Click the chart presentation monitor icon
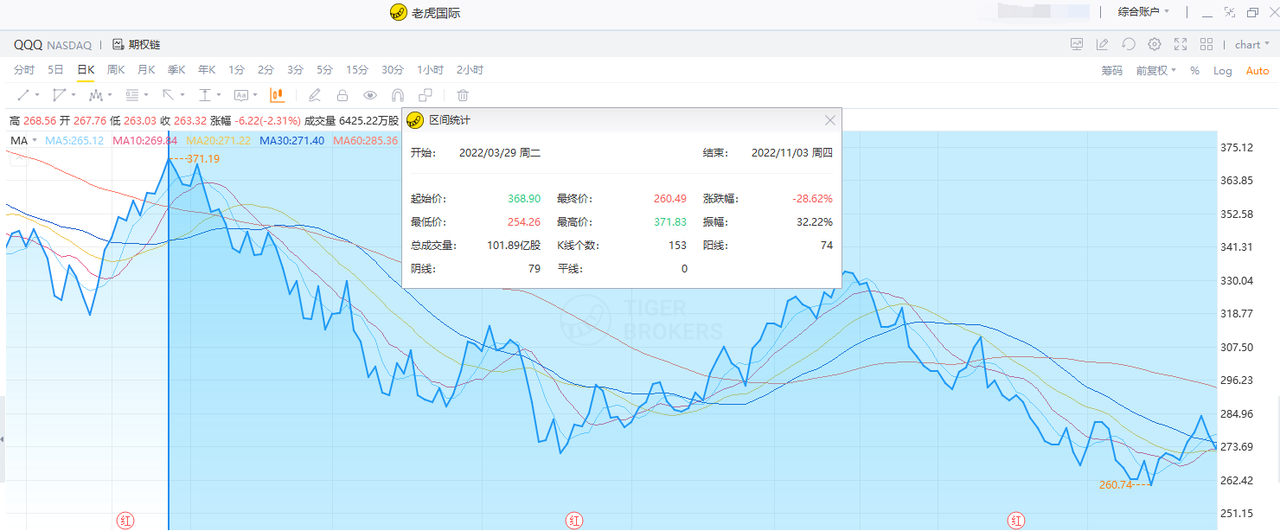This screenshot has height=531, width=1280. coord(1077,44)
